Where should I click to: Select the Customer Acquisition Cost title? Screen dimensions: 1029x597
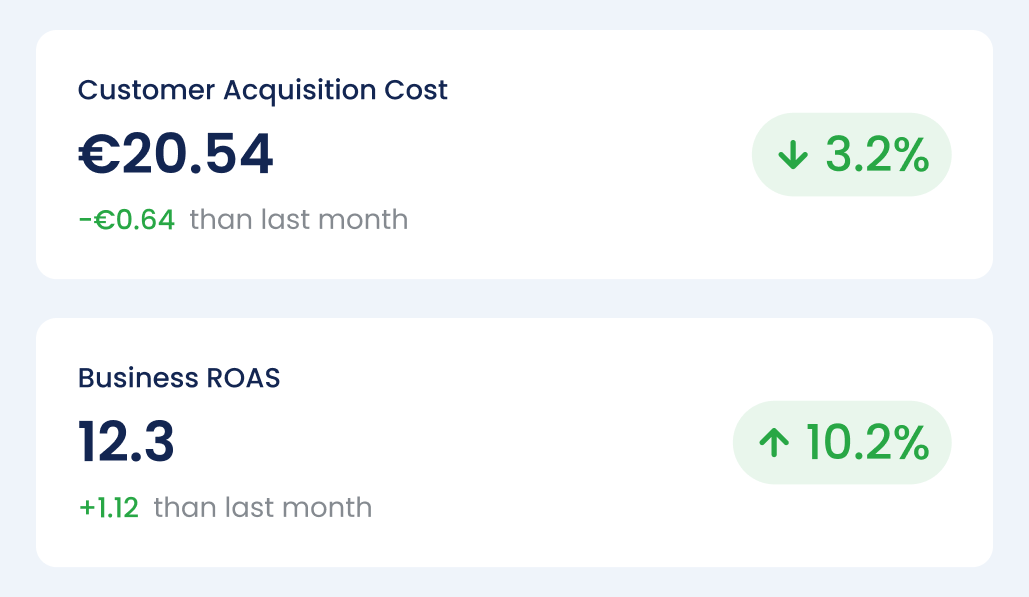263,90
